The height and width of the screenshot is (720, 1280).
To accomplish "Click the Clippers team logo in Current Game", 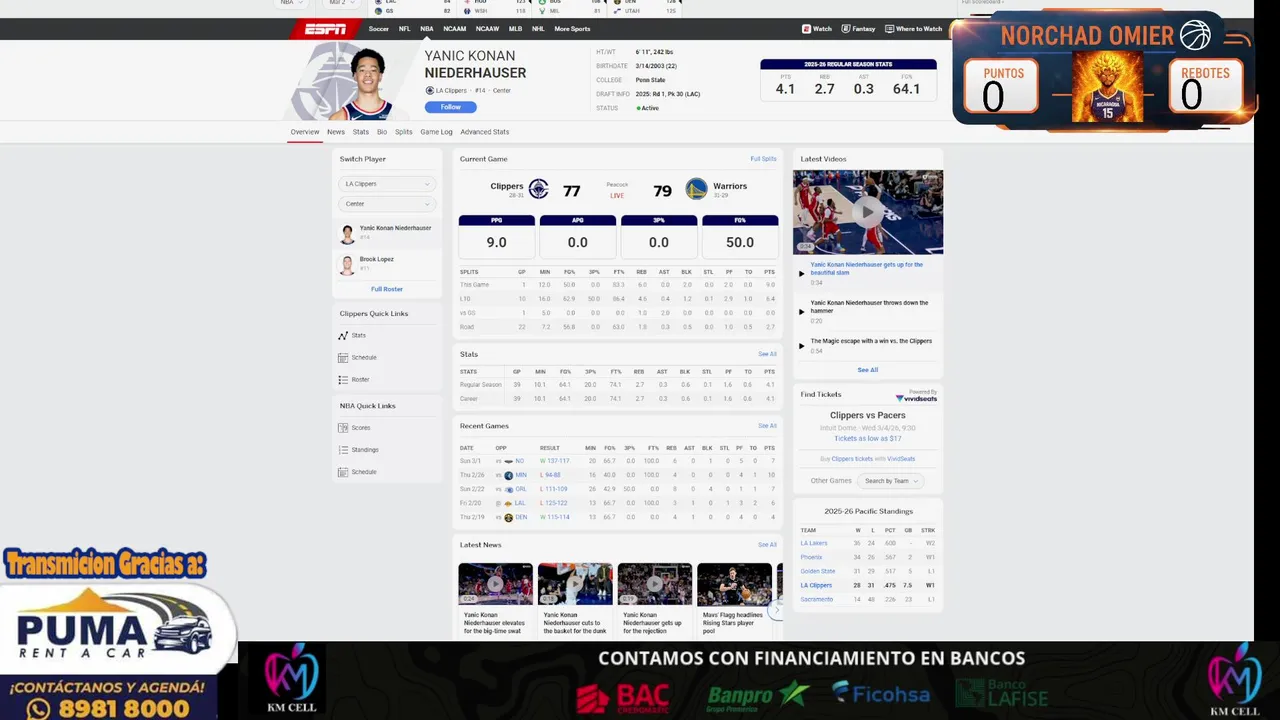I will point(538,189).
